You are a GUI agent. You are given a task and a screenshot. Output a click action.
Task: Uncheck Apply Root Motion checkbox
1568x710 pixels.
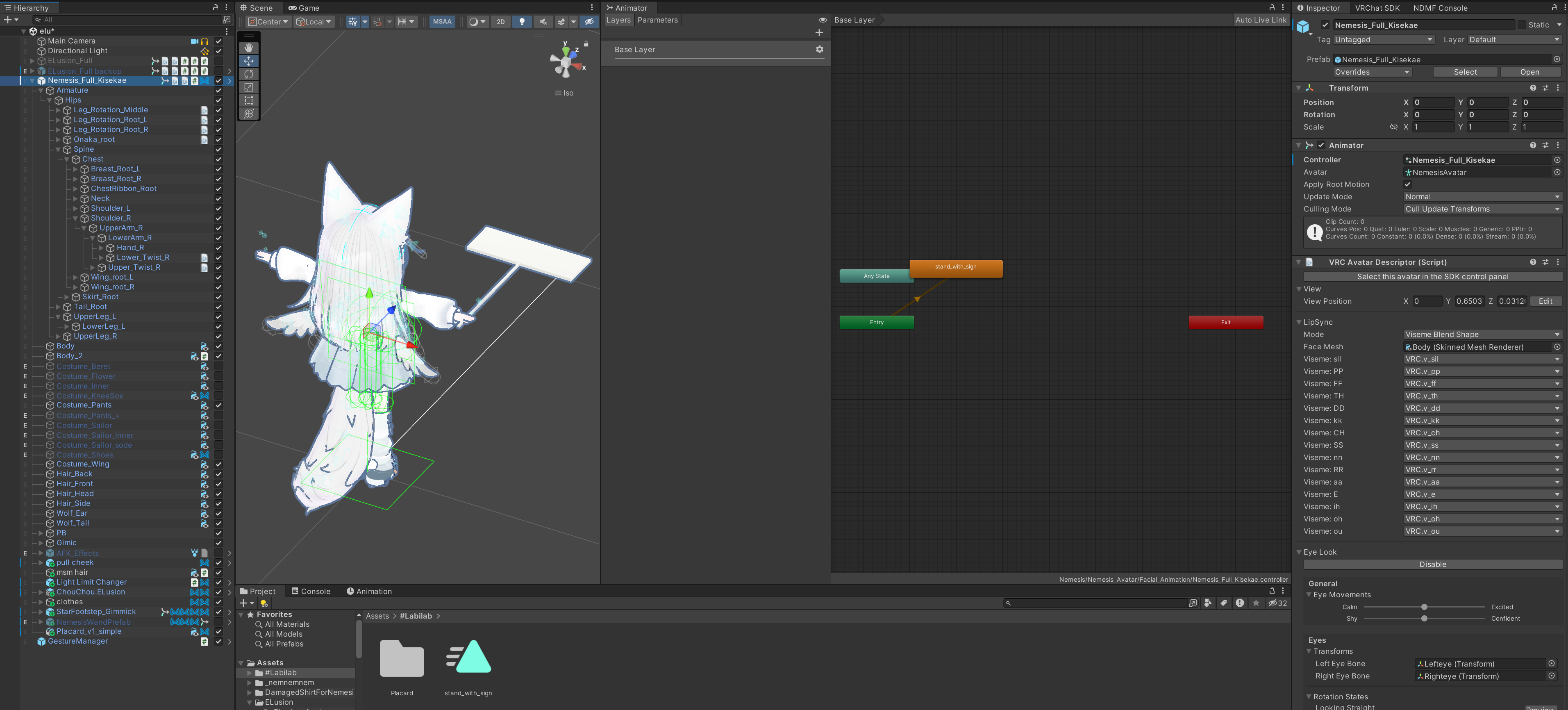(x=1407, y=184)
